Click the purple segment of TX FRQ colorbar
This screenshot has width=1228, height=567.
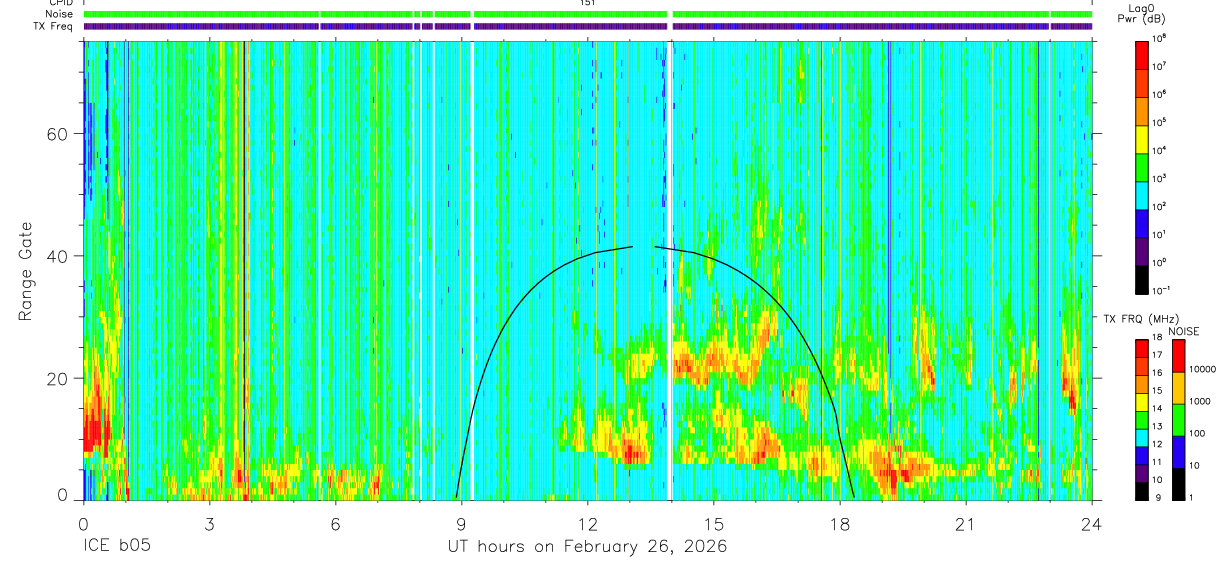[1142, 474]
